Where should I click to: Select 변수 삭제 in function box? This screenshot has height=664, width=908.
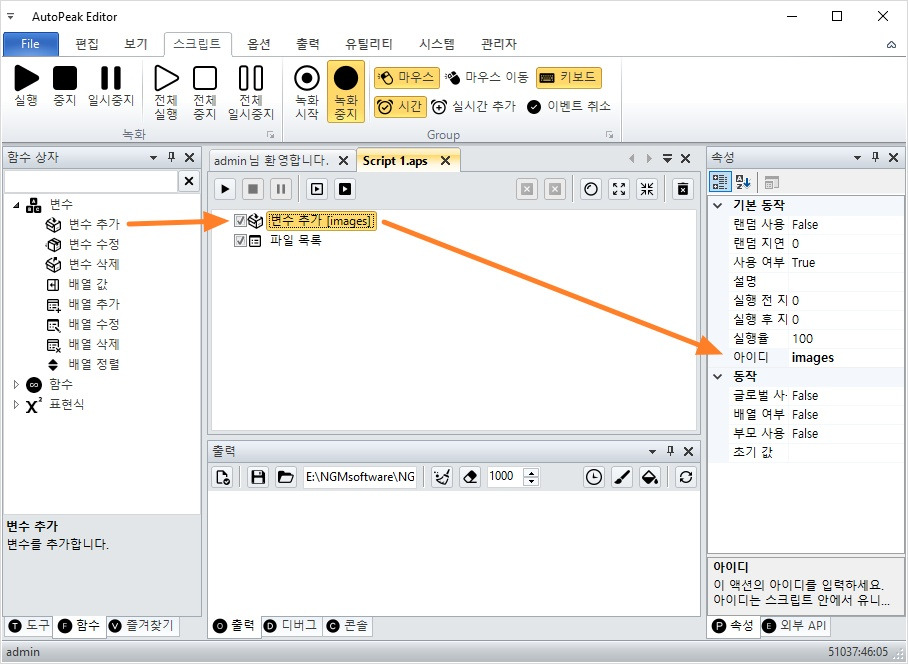click(x=94, y=264)
